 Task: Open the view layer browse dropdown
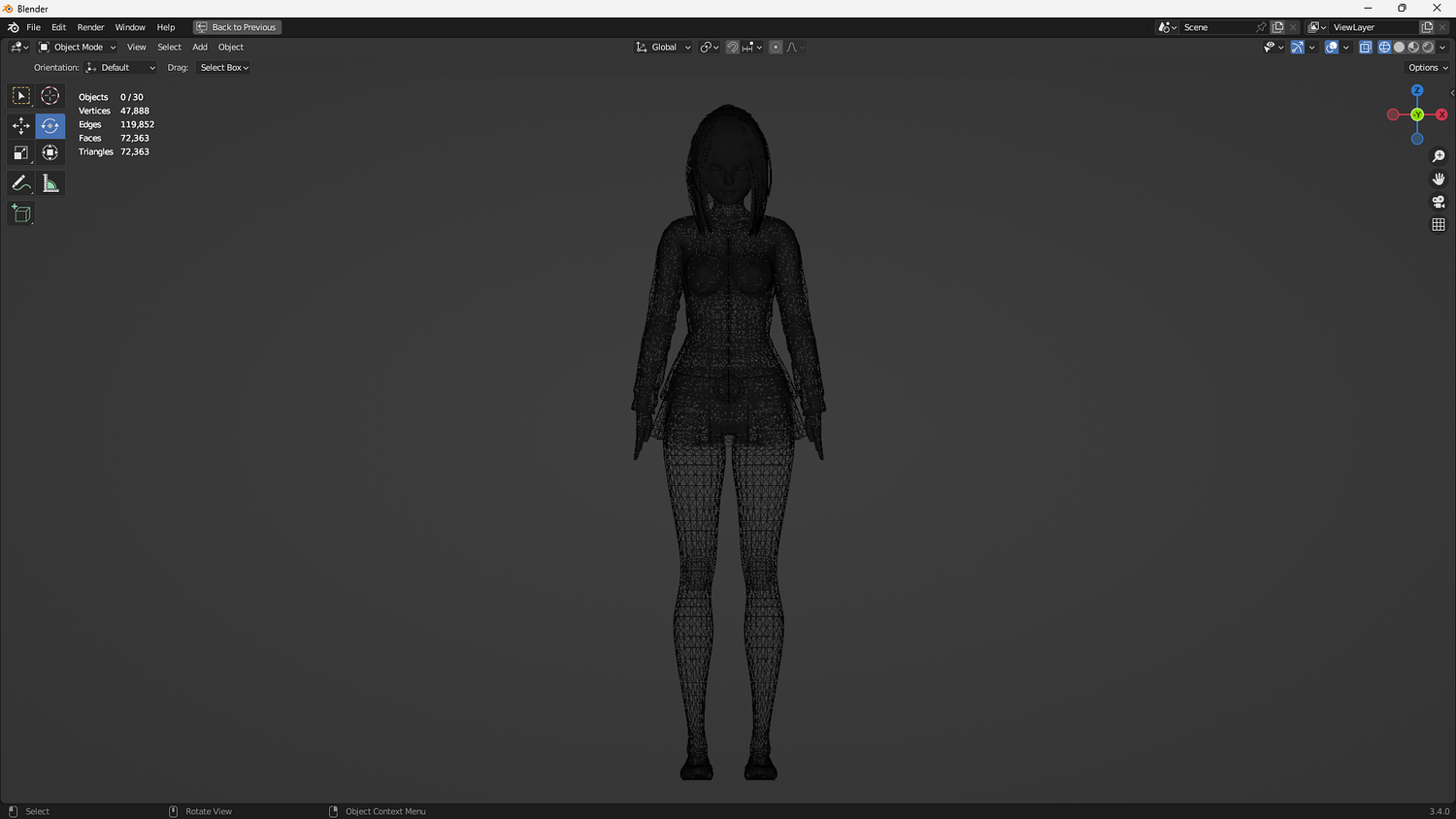click(1317, 27)
